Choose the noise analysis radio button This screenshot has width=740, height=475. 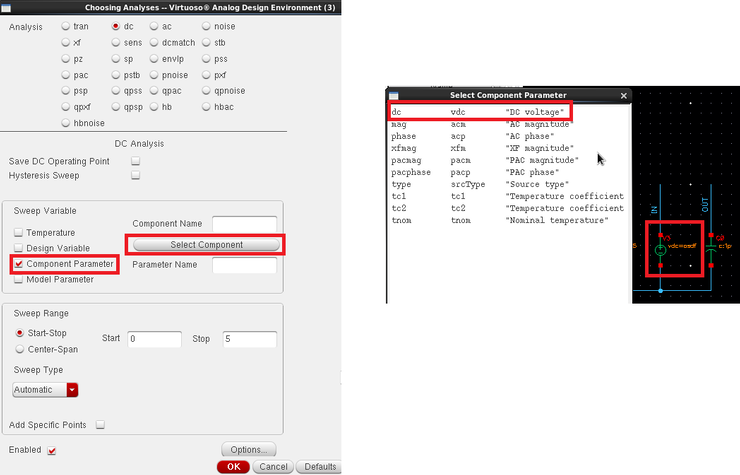207,27
